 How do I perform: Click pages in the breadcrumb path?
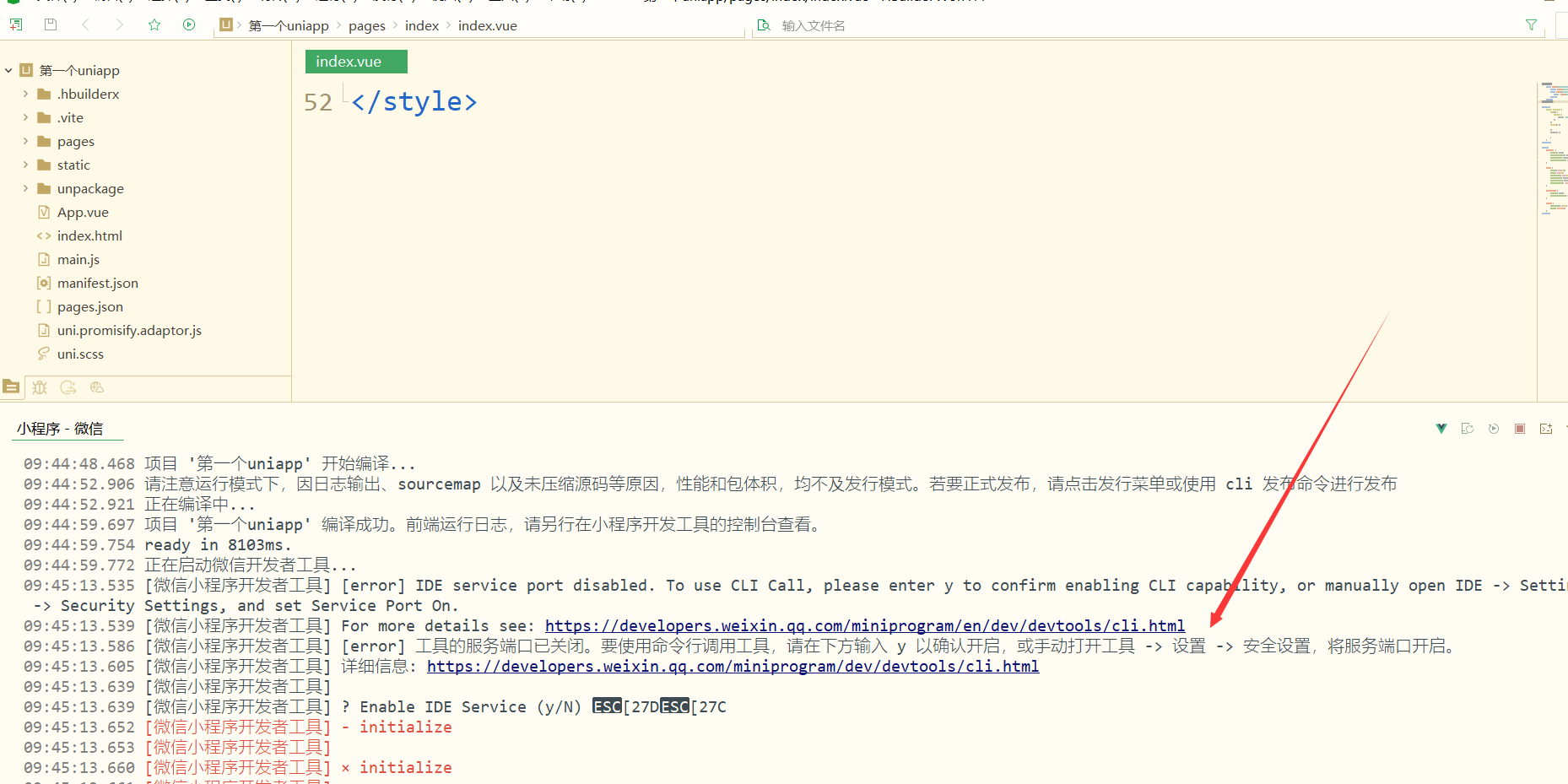367,25
